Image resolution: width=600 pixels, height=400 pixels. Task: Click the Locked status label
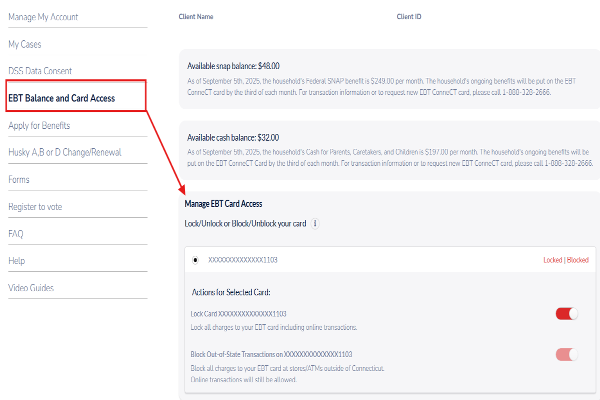point(553,260)
